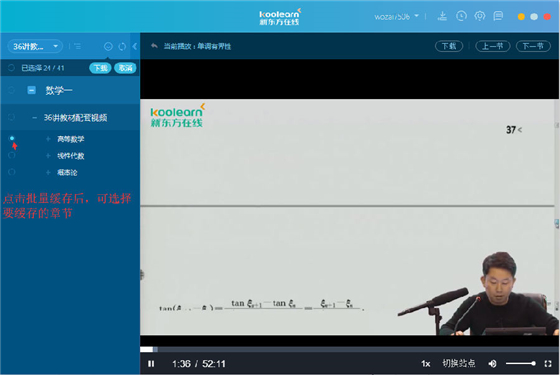Select the 高等数学 radio circle

pyautogui.click(x=12, y=139)
